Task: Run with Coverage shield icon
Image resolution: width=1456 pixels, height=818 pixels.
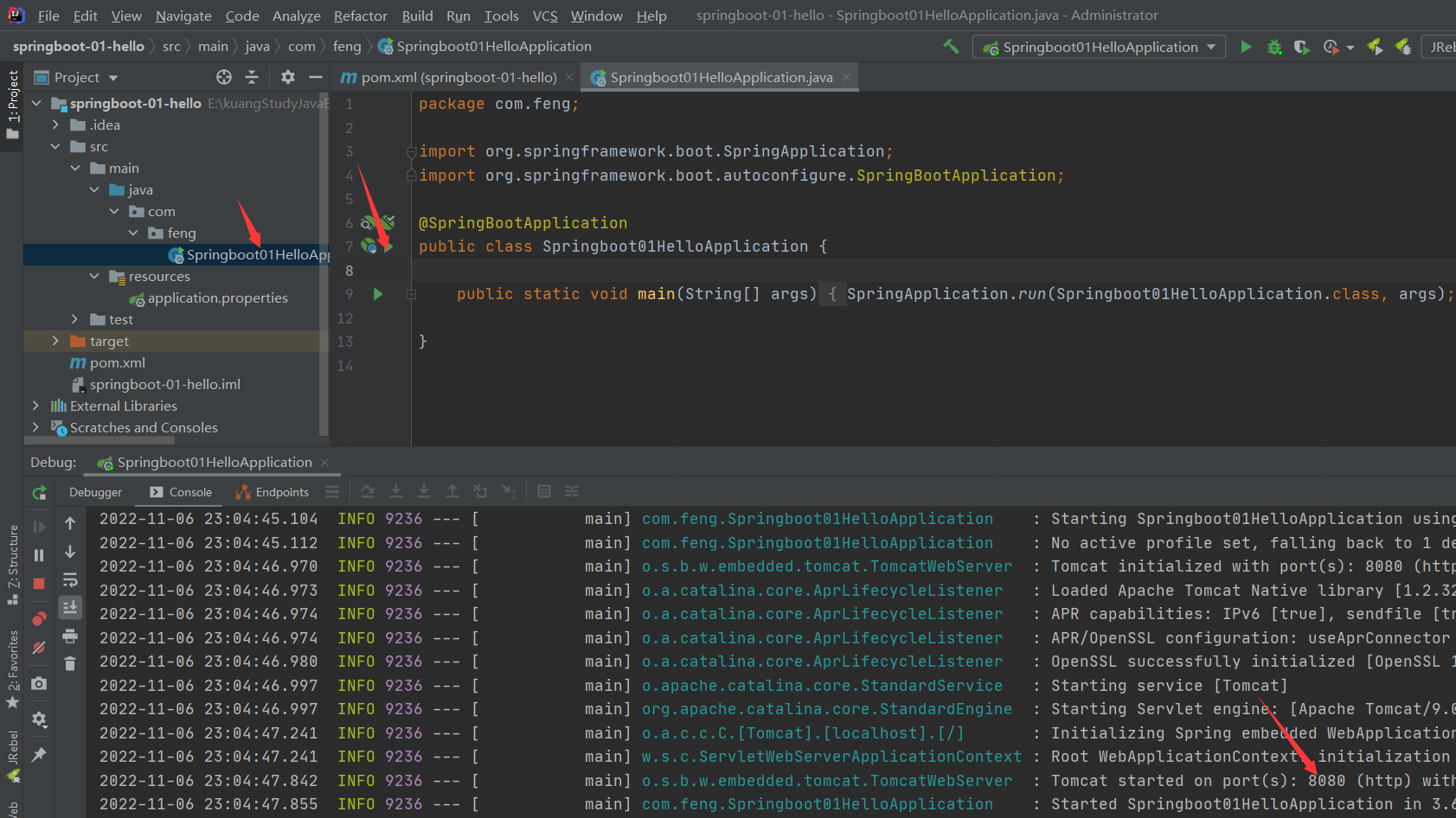Action: 1301,47
